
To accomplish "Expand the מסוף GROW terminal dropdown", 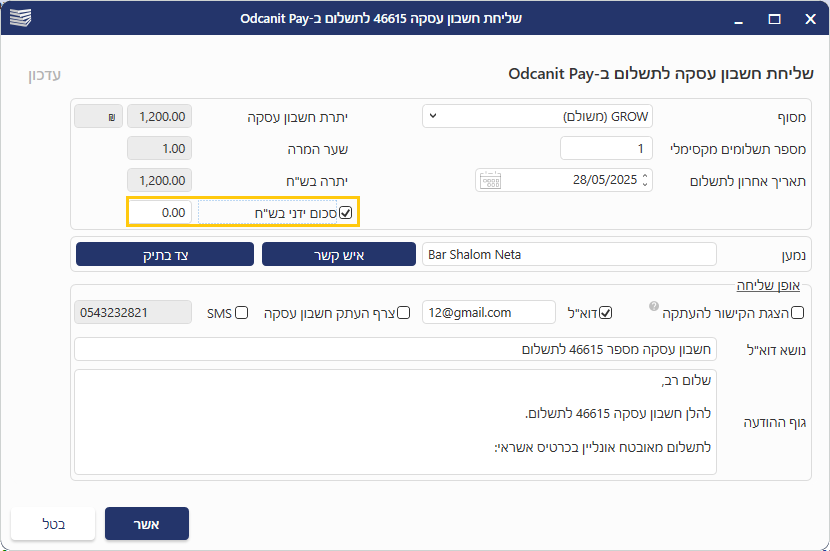I will (538, 116).
